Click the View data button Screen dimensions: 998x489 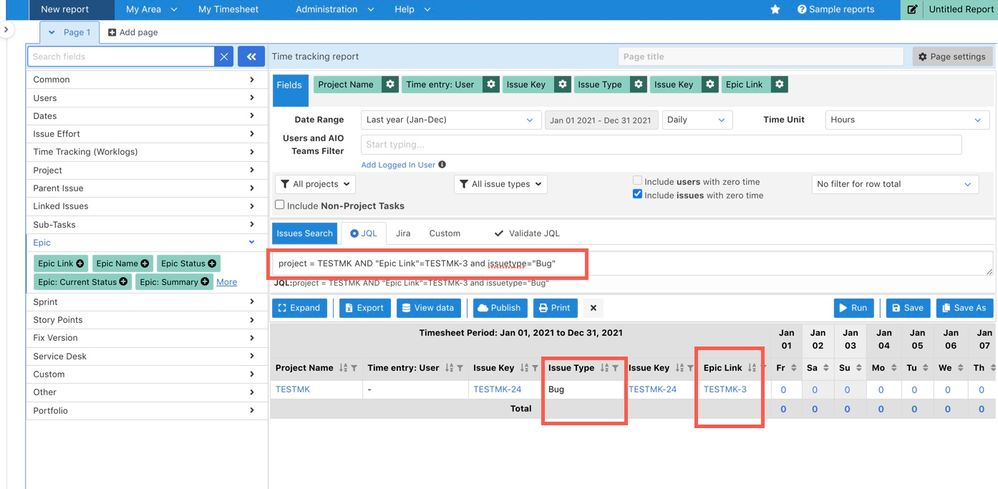pyautogui.click(x=430, y=308)
